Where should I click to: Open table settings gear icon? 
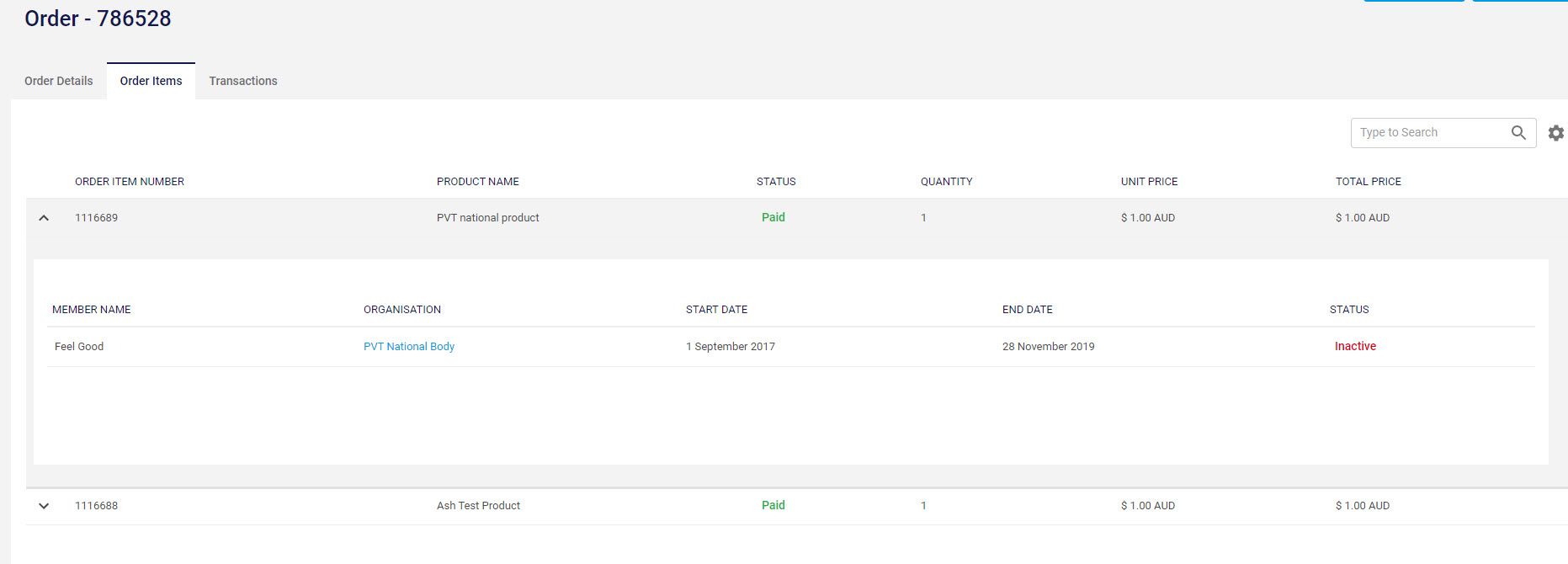[1555, 133]
